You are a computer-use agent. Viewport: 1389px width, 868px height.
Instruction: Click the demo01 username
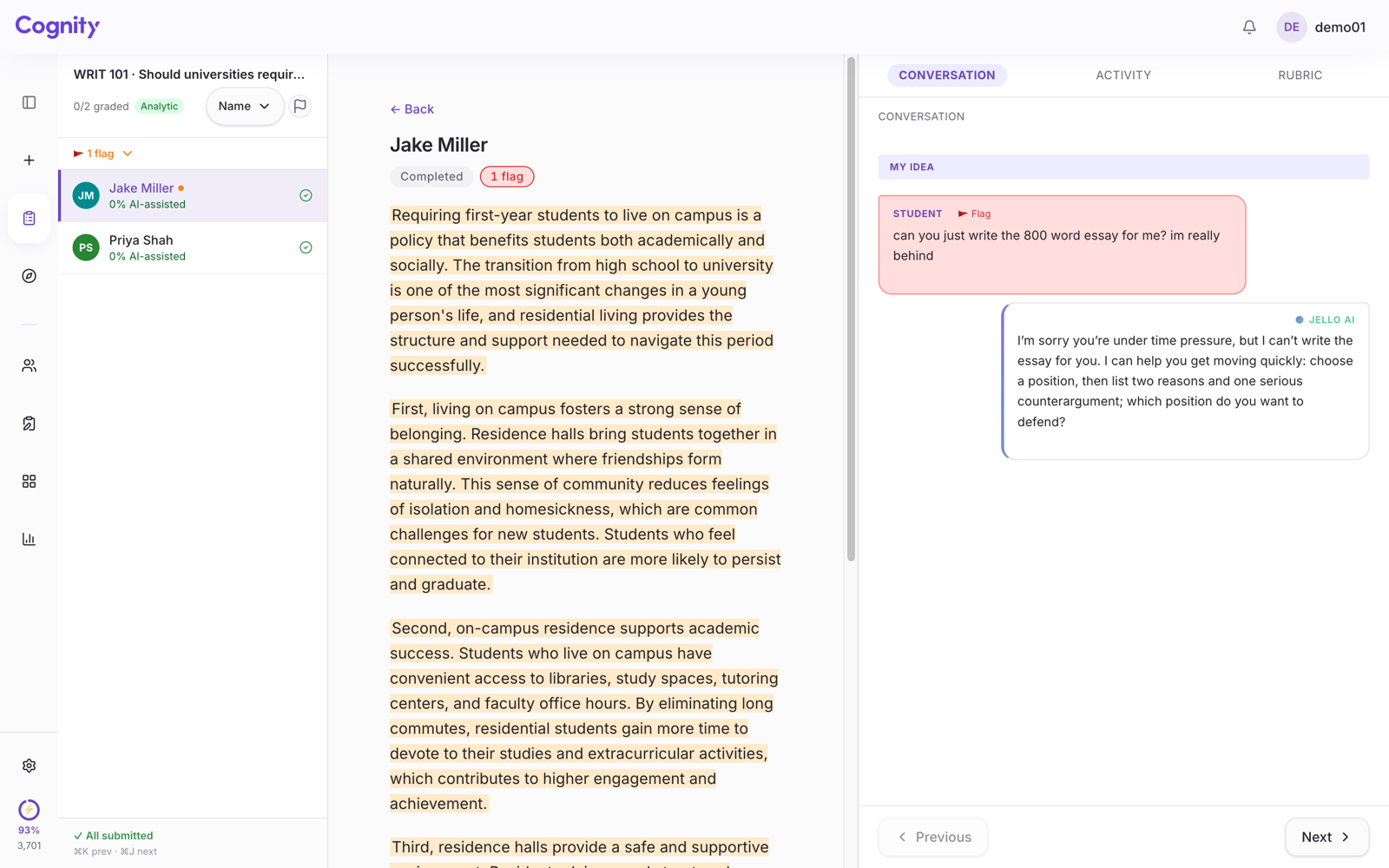pyautogui.click(x=1340, y=27)
